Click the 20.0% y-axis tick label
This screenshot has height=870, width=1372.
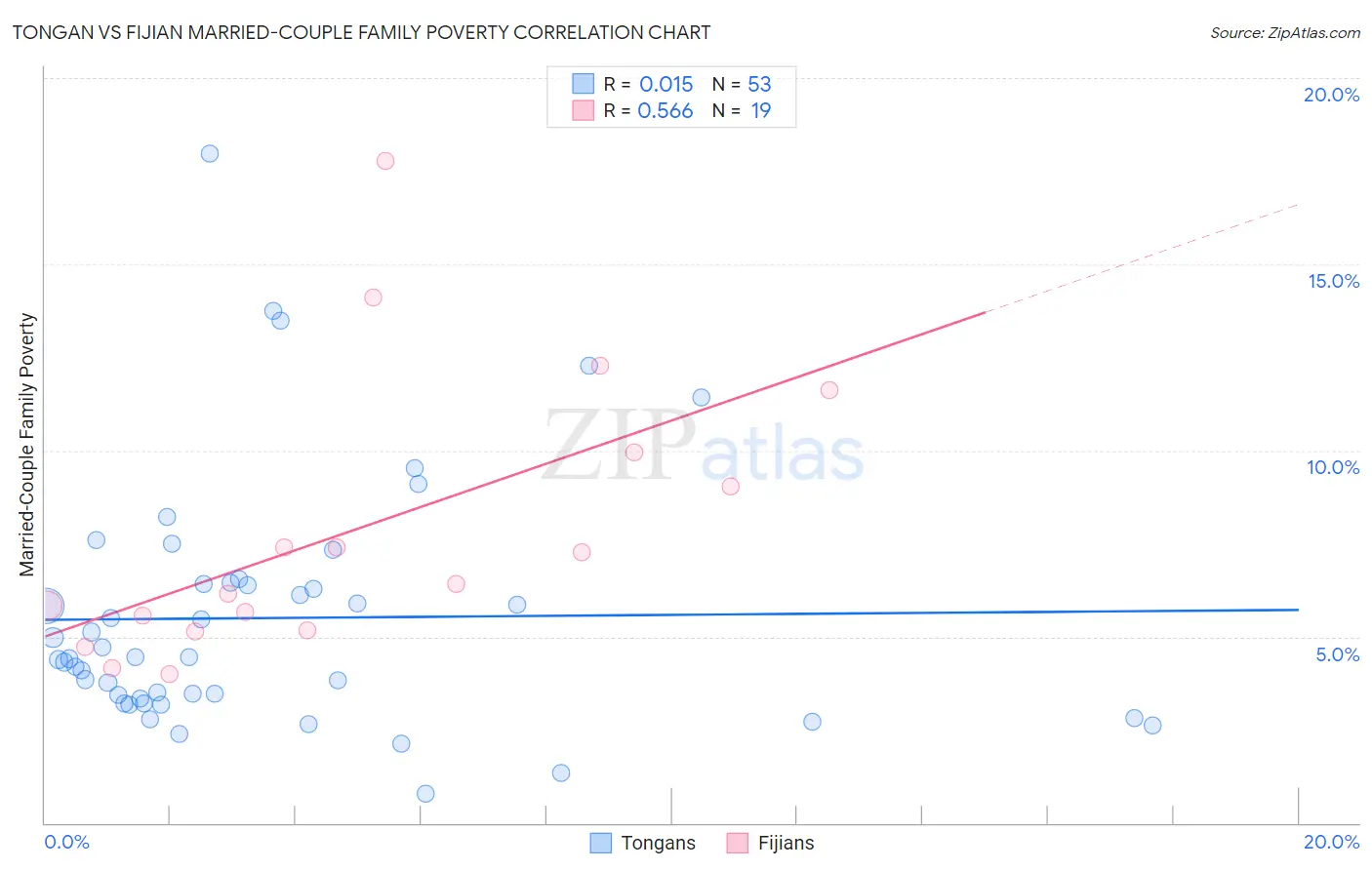click(1331, 95)
